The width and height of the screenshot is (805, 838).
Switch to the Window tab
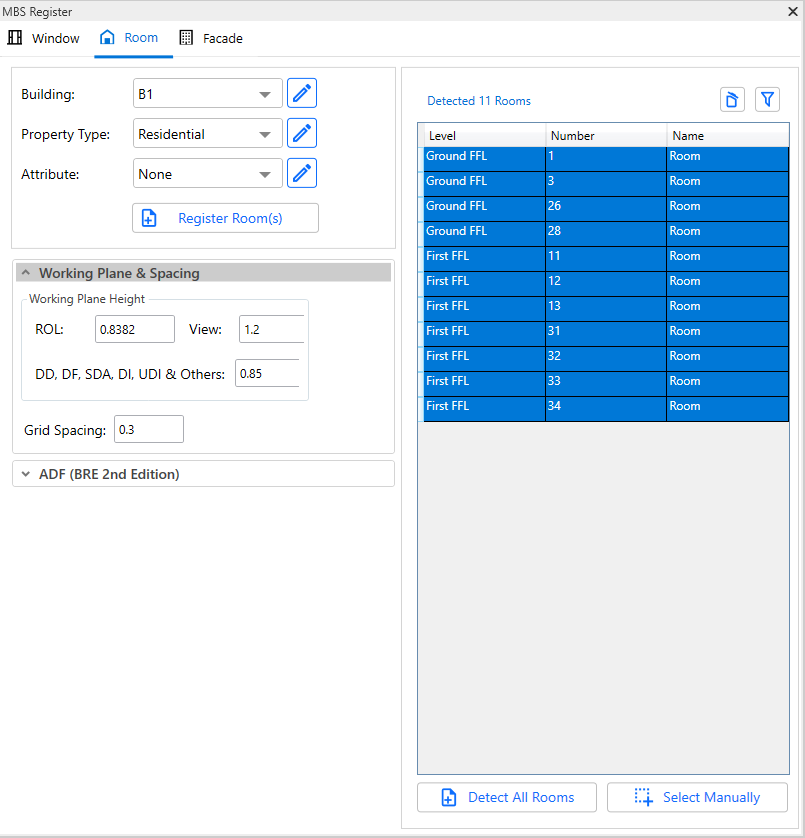pos(55,38)
